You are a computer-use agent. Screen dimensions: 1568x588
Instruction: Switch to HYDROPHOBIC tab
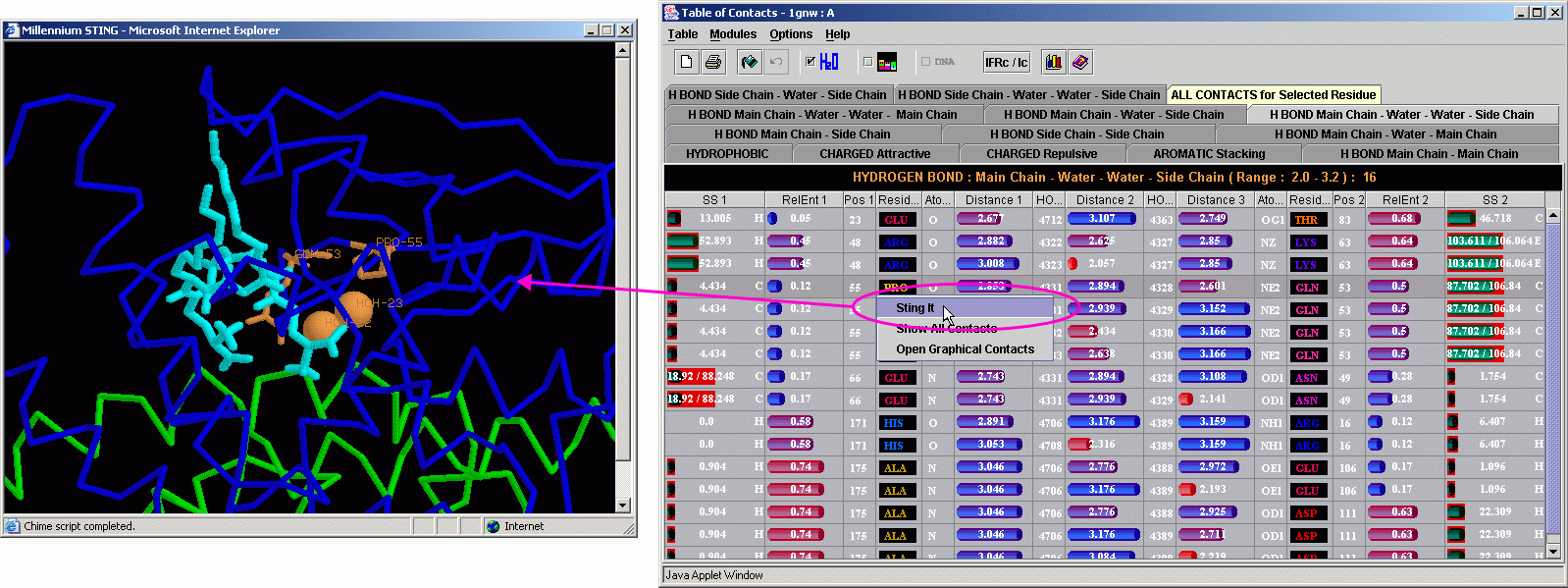pyautogui.click(x=727, y=153)
